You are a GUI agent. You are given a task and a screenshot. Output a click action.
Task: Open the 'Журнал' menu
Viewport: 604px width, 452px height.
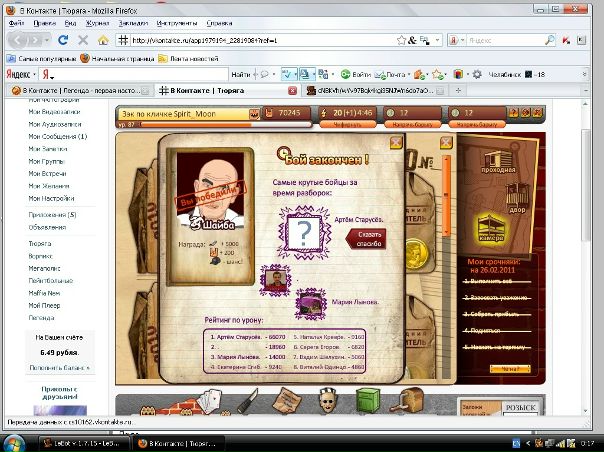[98, 21]
